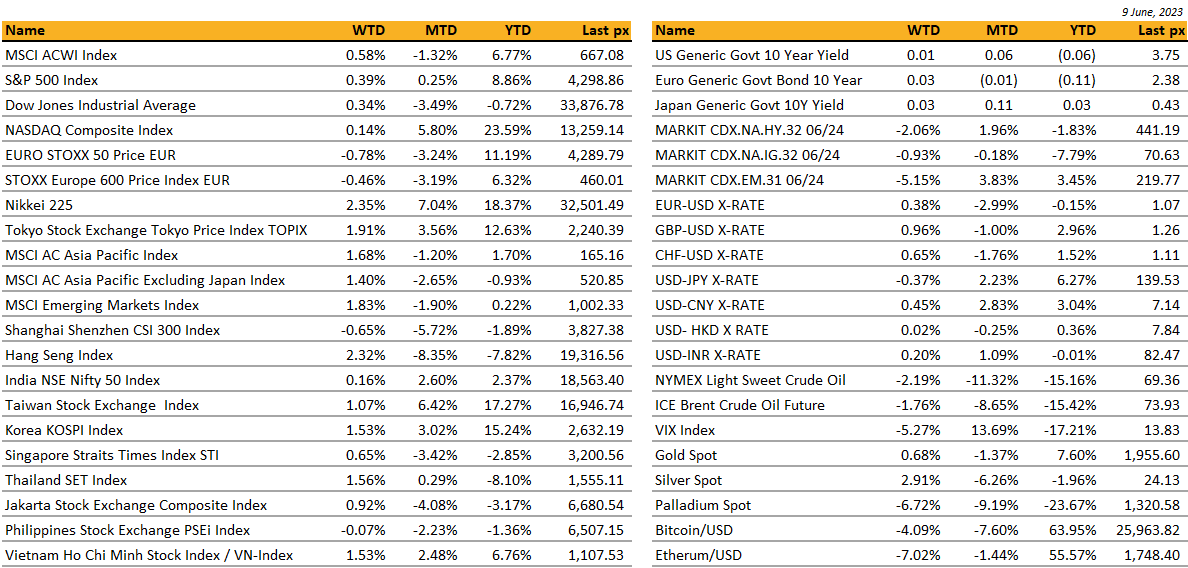Click the VIX Index MTD value
The height and width of the screenshot is (568, 1188).
pyautogui.click(x=994, y=430)
